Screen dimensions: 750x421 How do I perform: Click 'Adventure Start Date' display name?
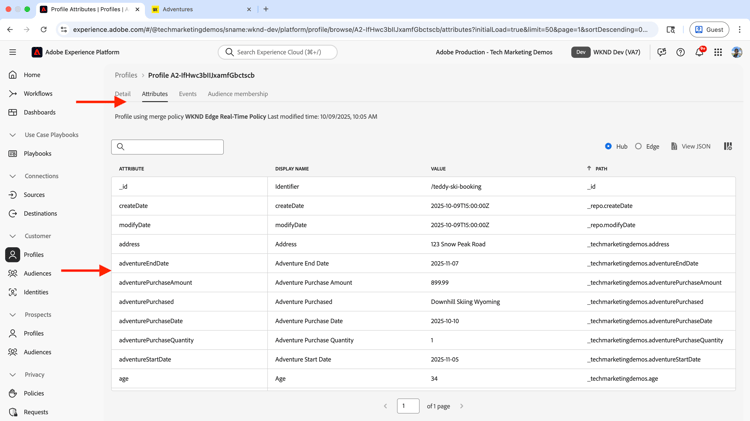pos(303,359)
